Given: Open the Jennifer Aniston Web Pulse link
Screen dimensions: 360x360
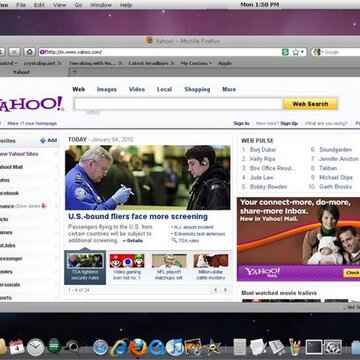Looking at the screenshot, I should pos(339,159).
